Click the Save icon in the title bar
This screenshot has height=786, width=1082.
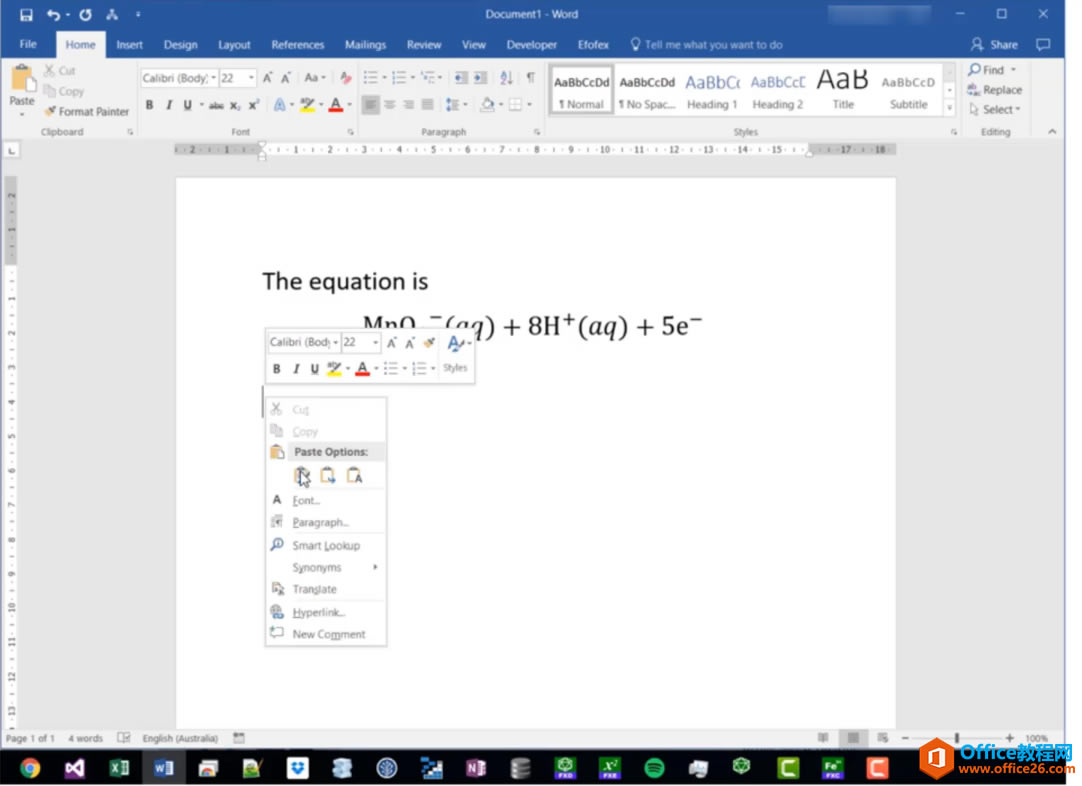point(26,14)
